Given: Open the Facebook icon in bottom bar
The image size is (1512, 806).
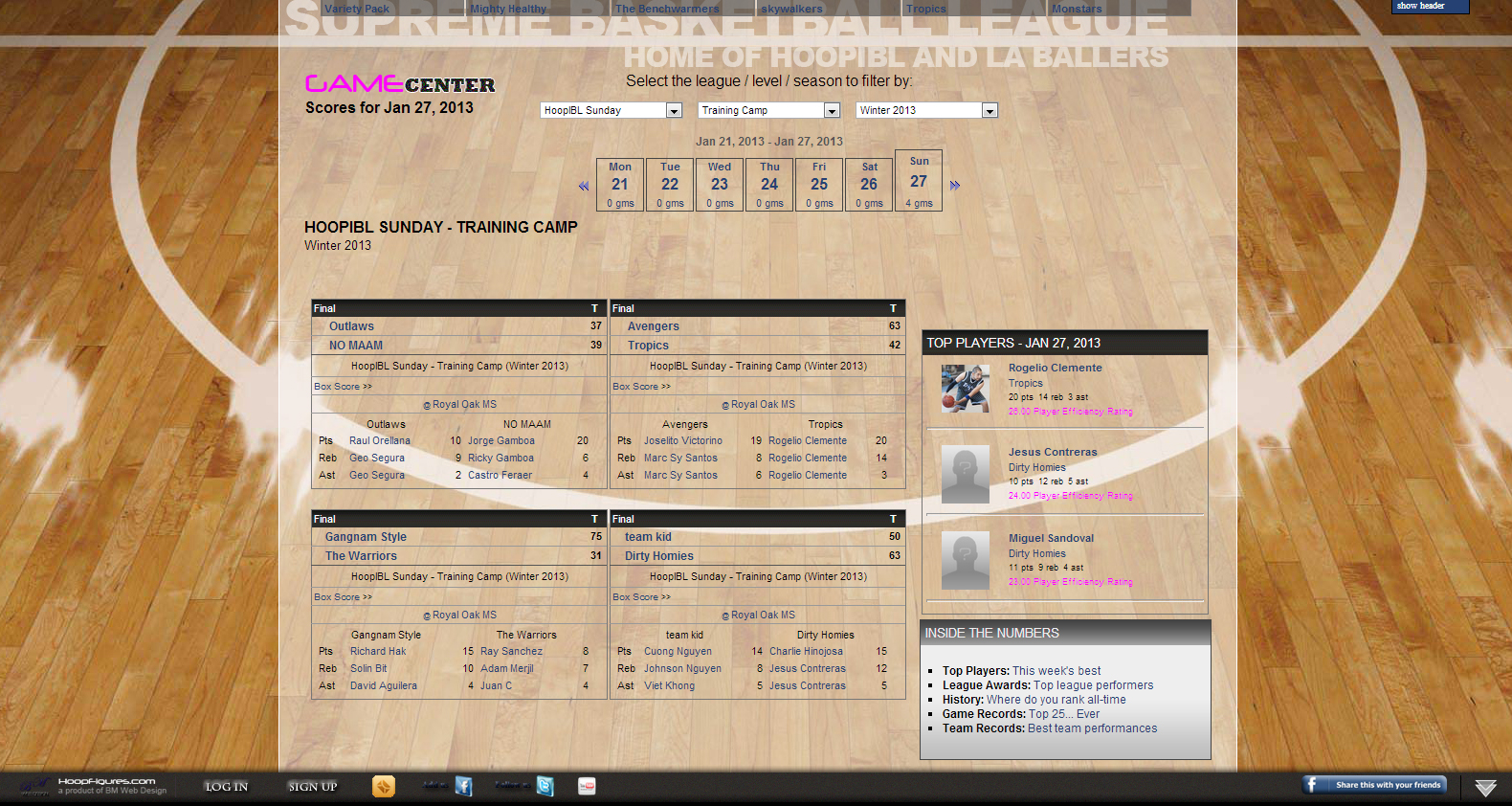Looking at the screenshot, I should (463, 786).
